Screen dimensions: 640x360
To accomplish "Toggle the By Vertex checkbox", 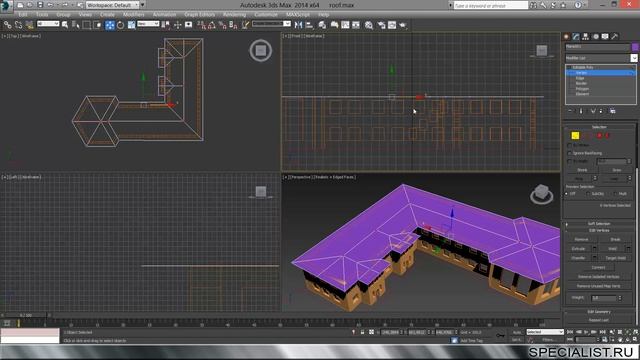I will (x=569, y=145).
